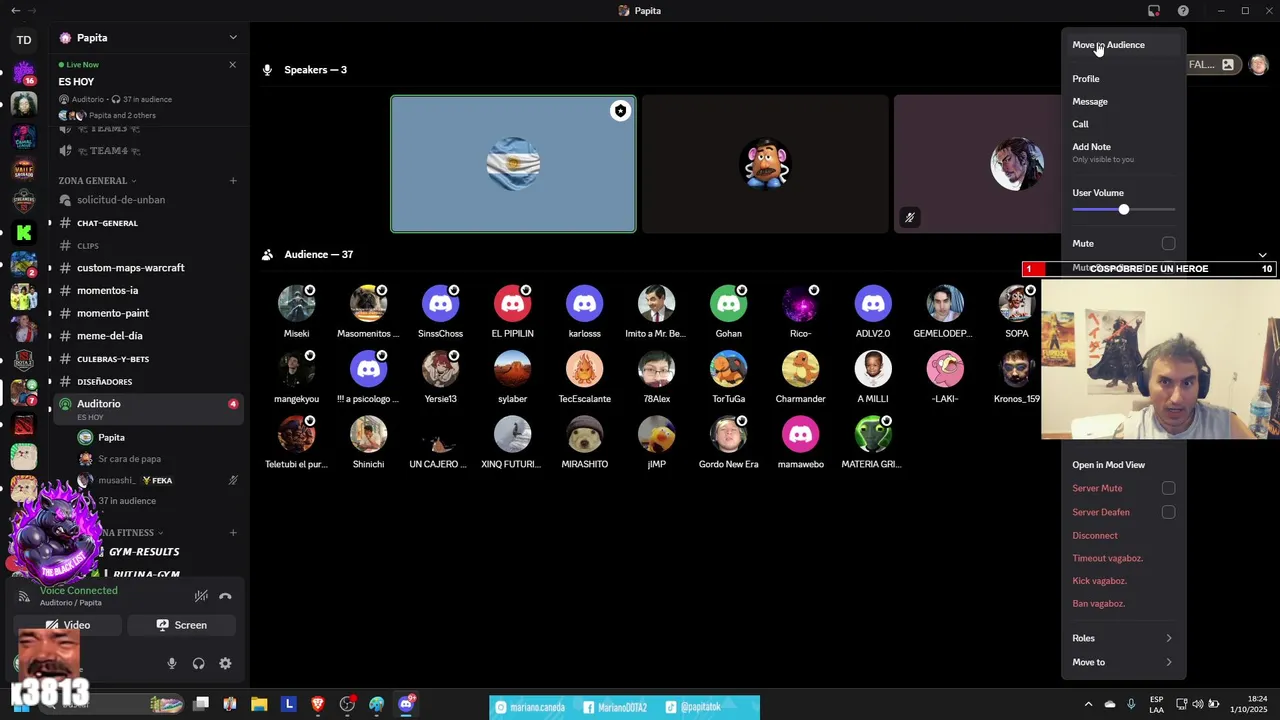
Task: Disconnect from voice with the hang-up icon
Action: click(225, 596)
